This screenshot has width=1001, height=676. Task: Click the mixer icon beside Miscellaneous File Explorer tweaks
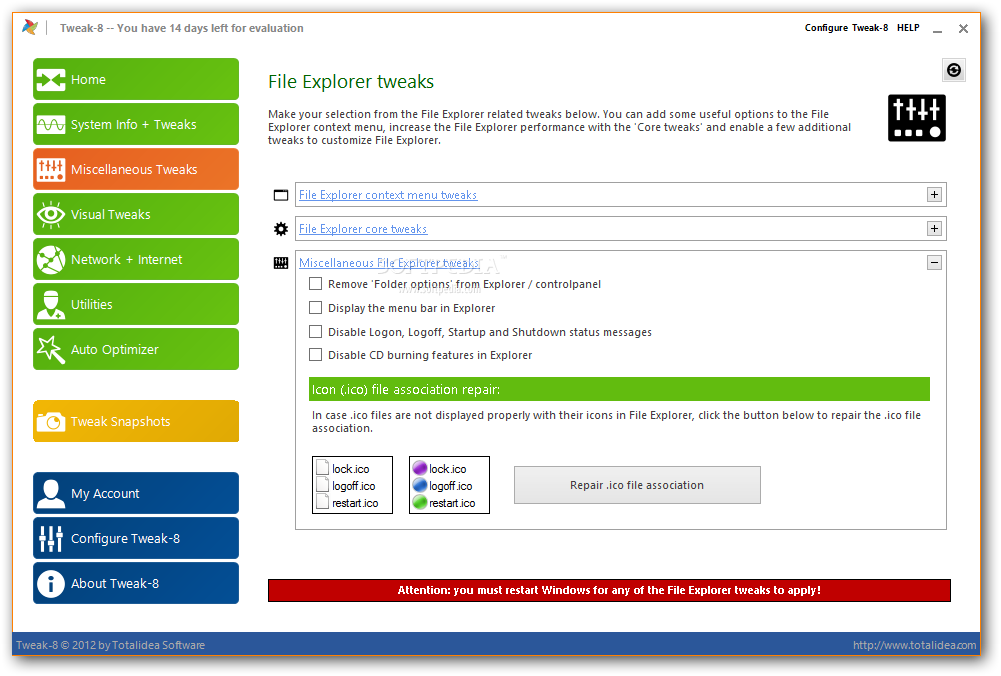pyautogui.click(x=281, y=263)
